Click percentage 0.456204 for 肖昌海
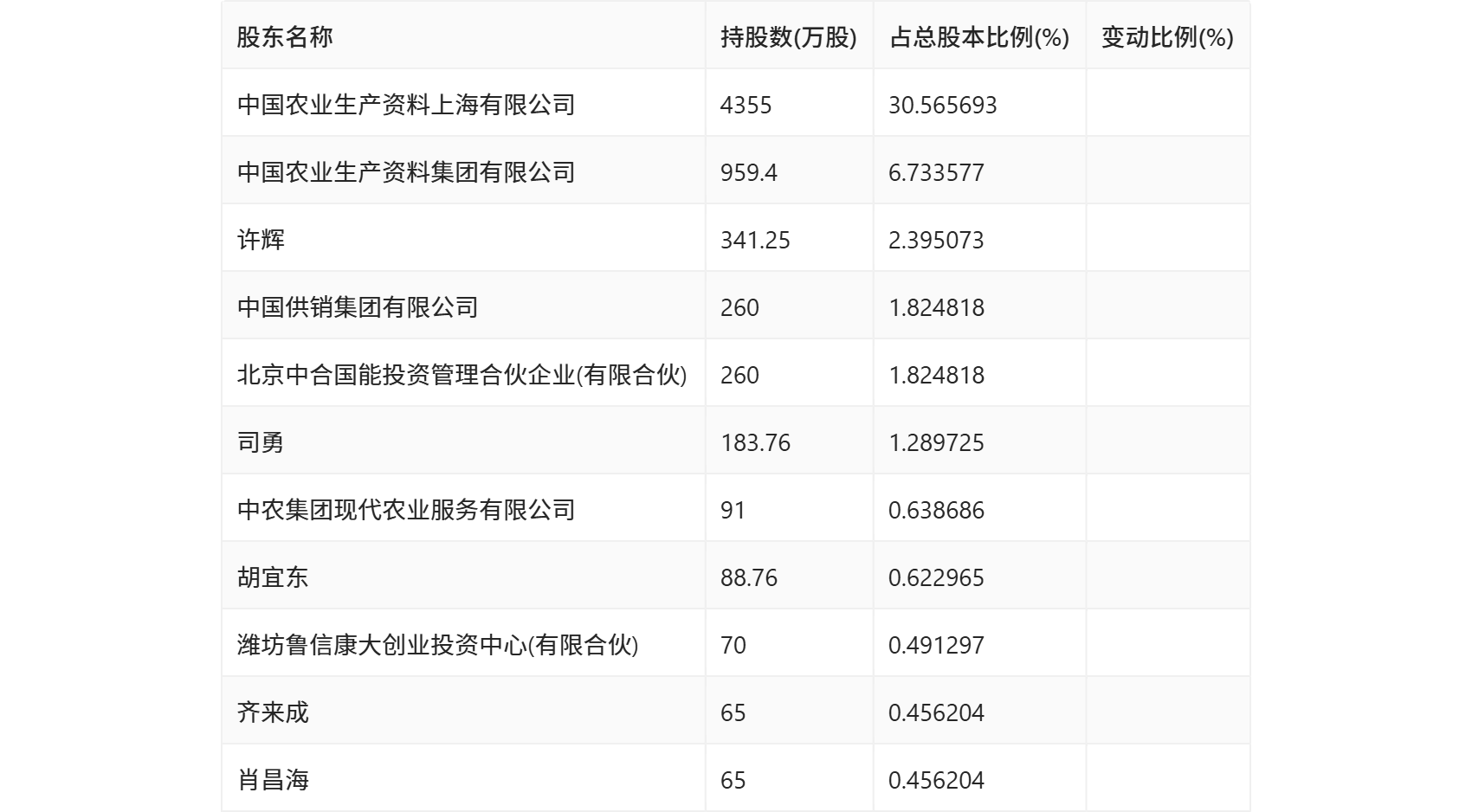 [936, 780]
